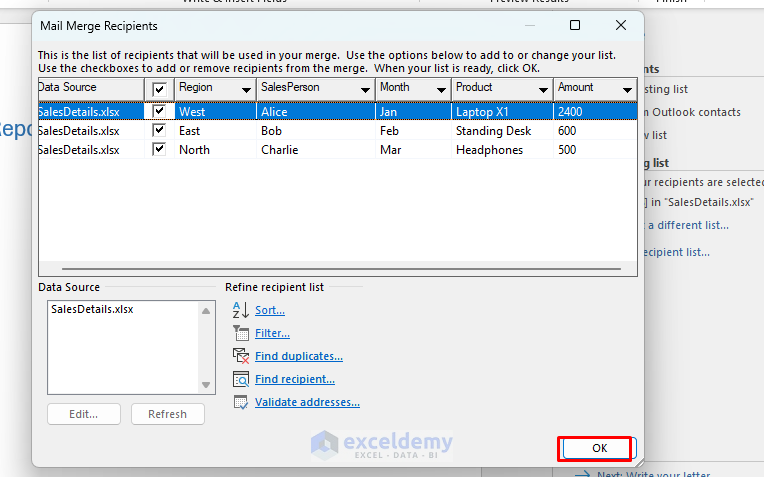Select the Bob cell
The height and width of the screenshot is (477, 764).
[x=315, y=131]
